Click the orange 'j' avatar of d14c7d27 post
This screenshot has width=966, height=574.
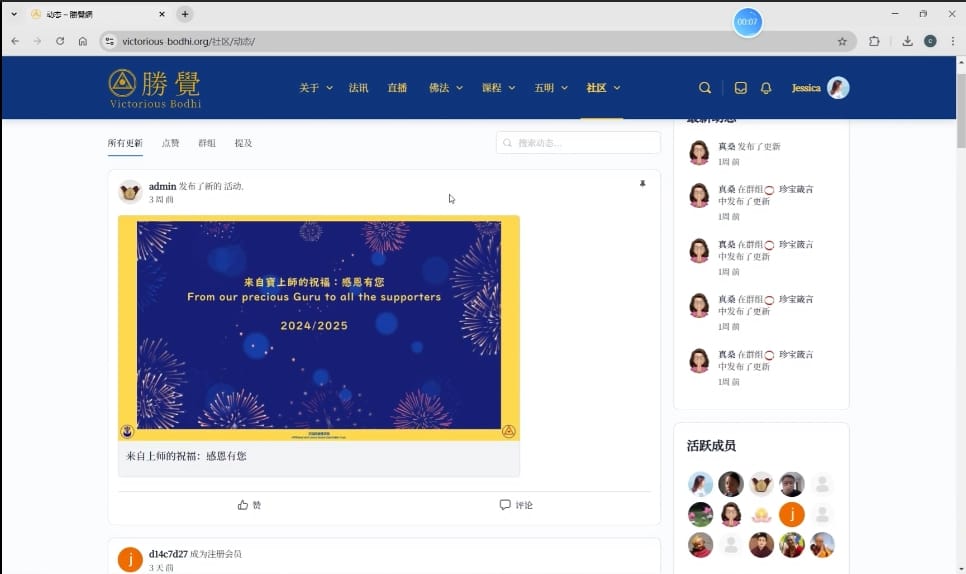click(x=130, y=560)
